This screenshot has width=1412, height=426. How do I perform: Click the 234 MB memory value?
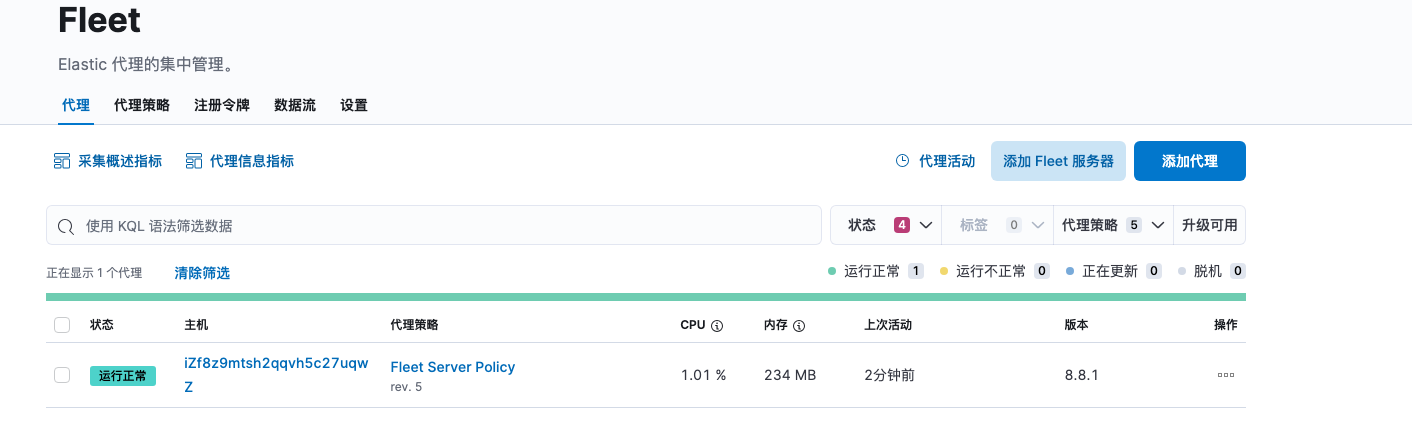tap(790, 375)
